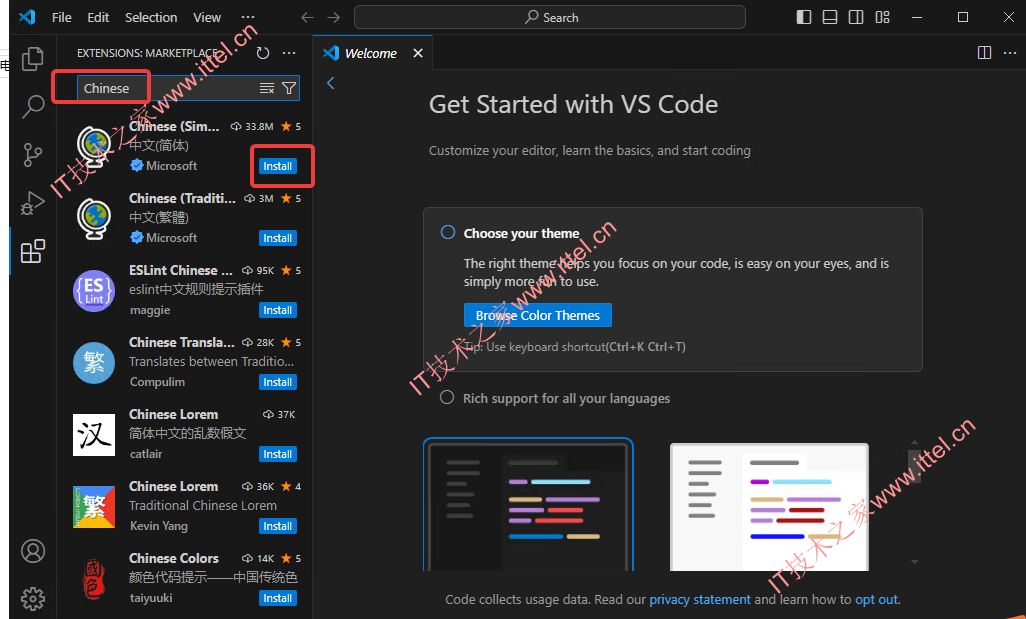
Task: Open the Extensions panel more actions menu
Action: tap(289, 53)
